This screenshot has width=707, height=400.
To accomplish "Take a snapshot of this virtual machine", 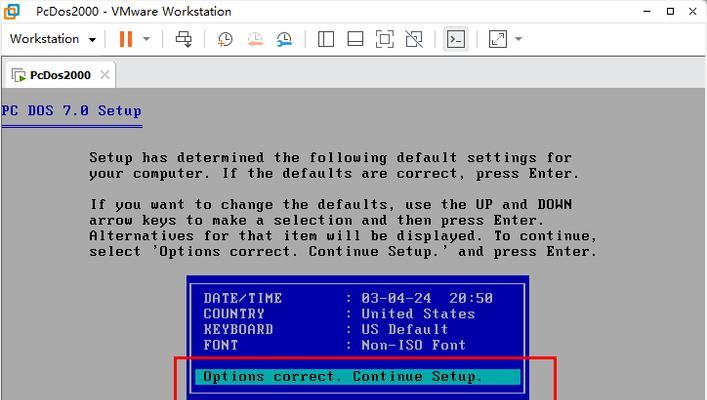I will tap(225, 39).
